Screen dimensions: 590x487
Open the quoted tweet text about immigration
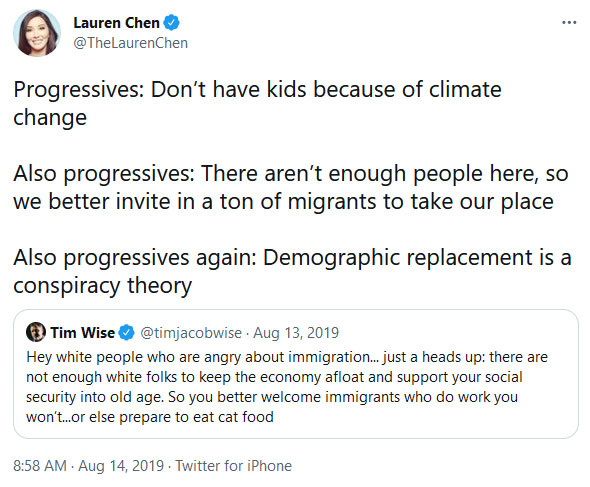pos(287,387)
